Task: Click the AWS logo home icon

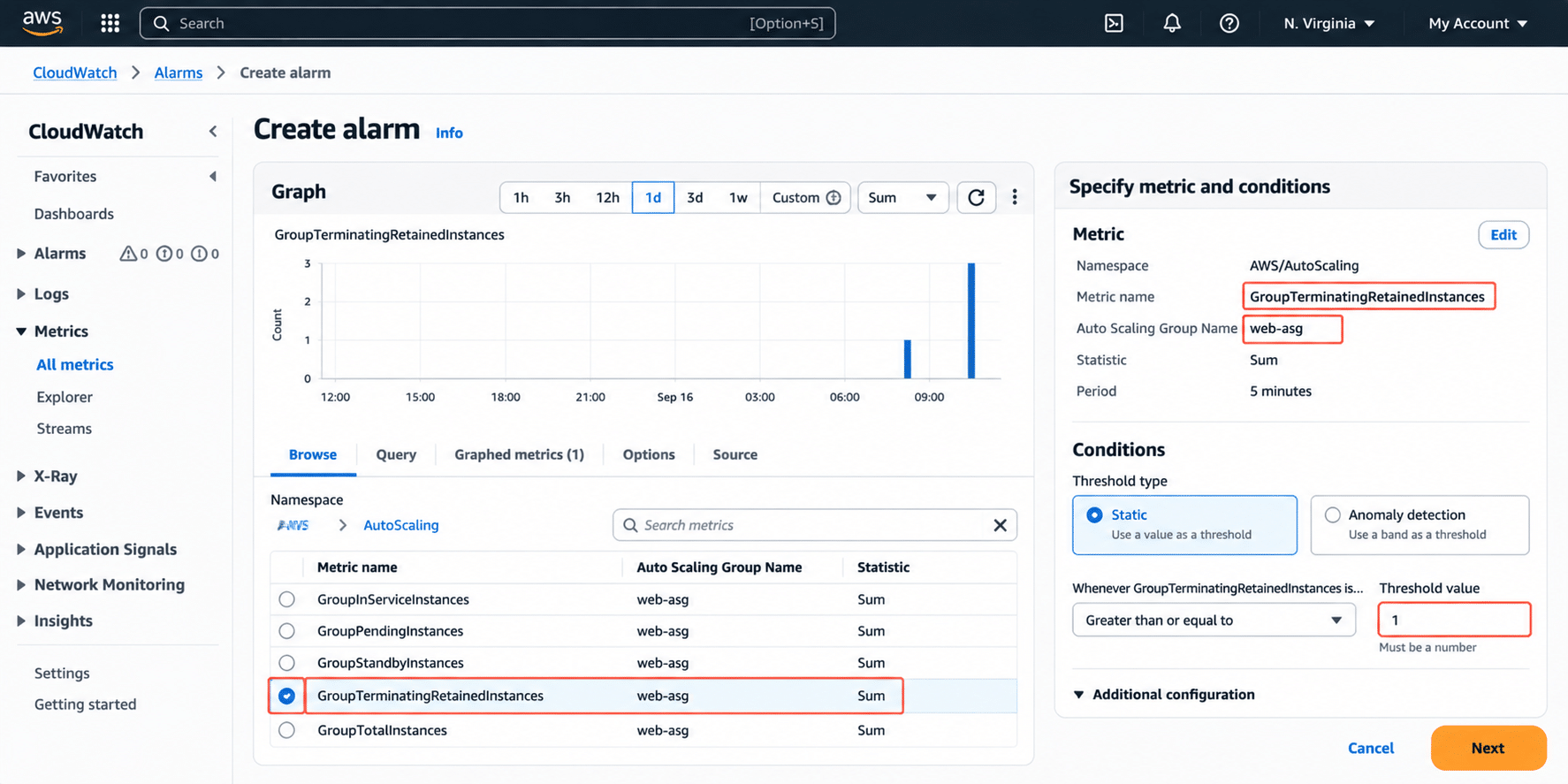Action: click(42, 23)
